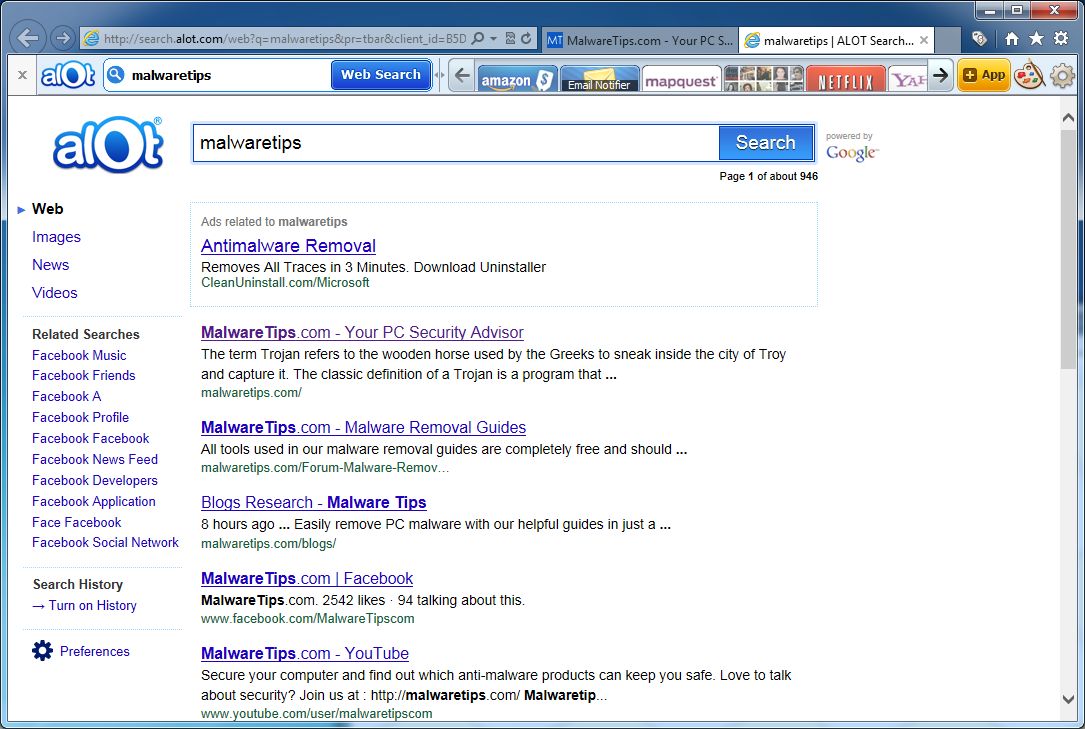The image size is (1085, 729).
Task: Open the address bar dropdown arrow
Action: click(493, 39)
